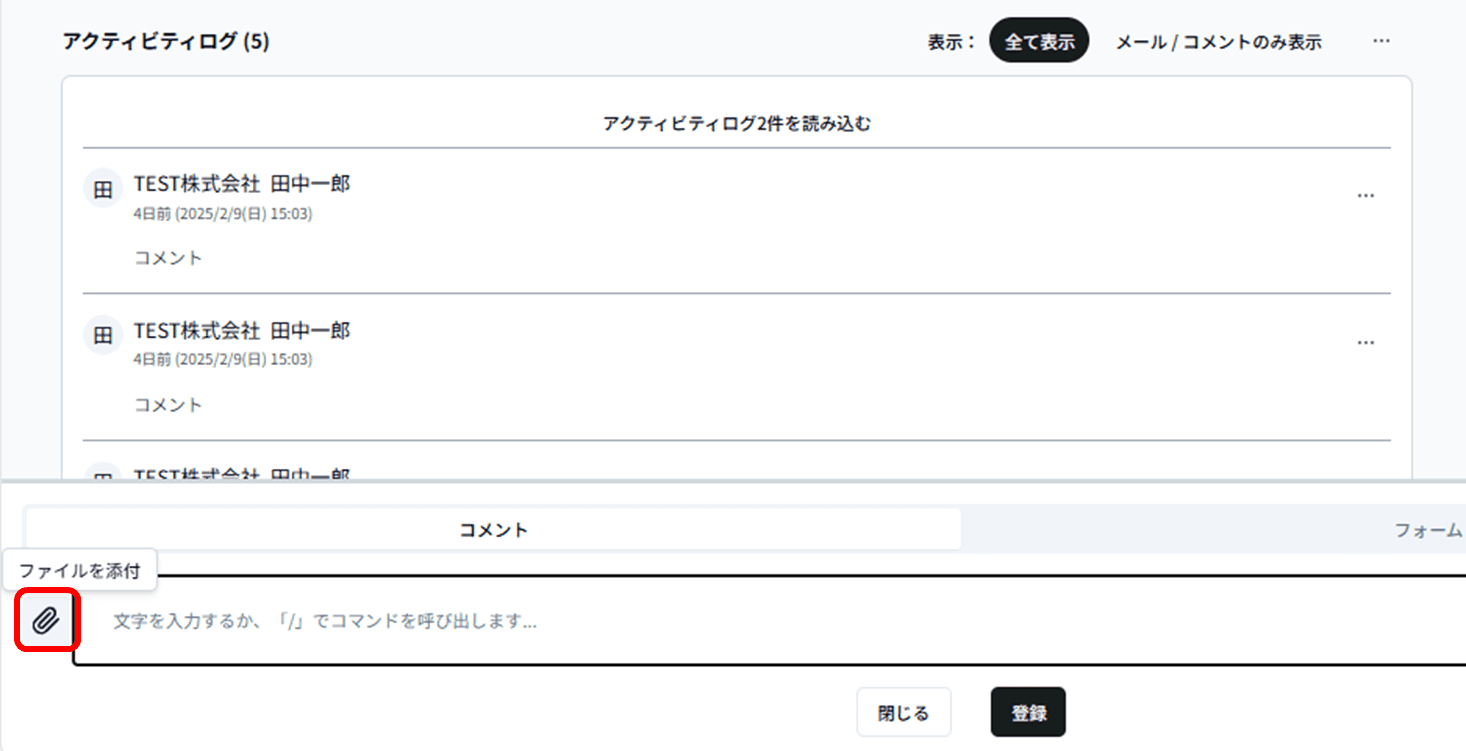Open the ellipsis menu on the second comment
1466x751 pixels.
click(1366, 342)
